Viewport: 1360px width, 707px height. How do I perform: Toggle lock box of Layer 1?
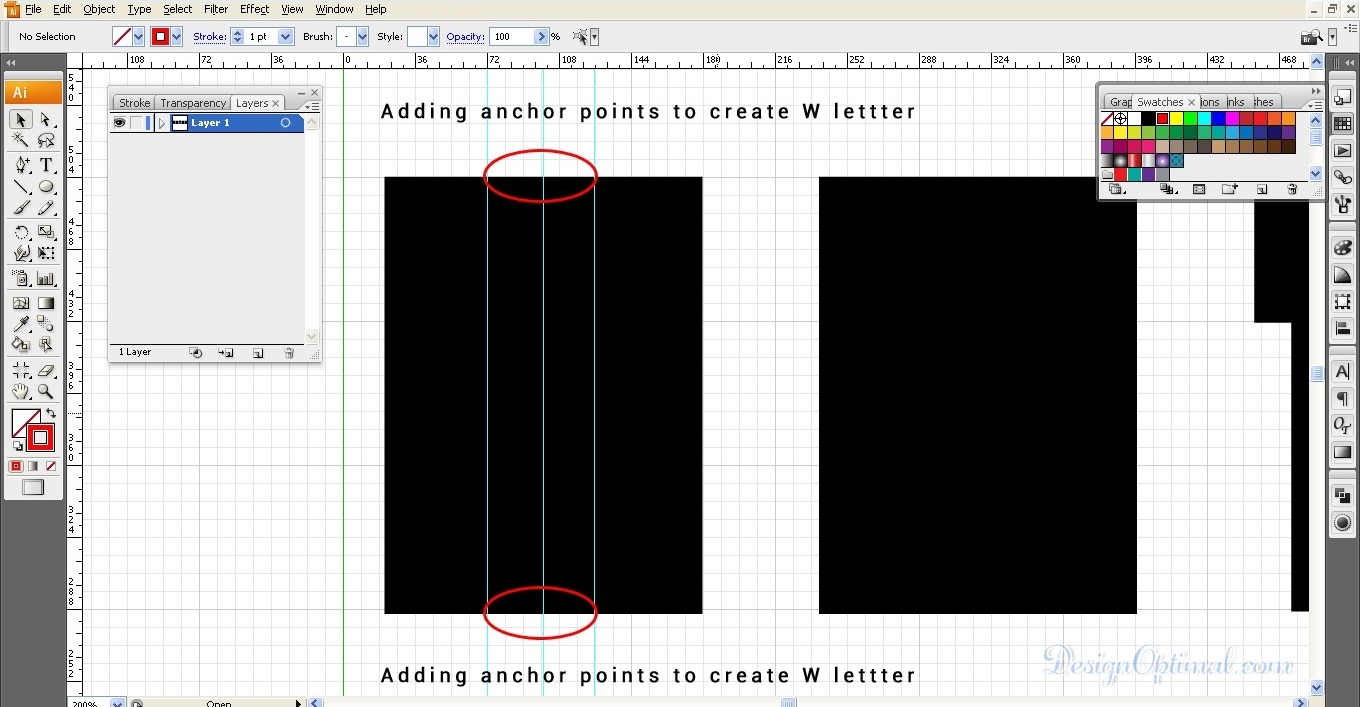point(136,123)
